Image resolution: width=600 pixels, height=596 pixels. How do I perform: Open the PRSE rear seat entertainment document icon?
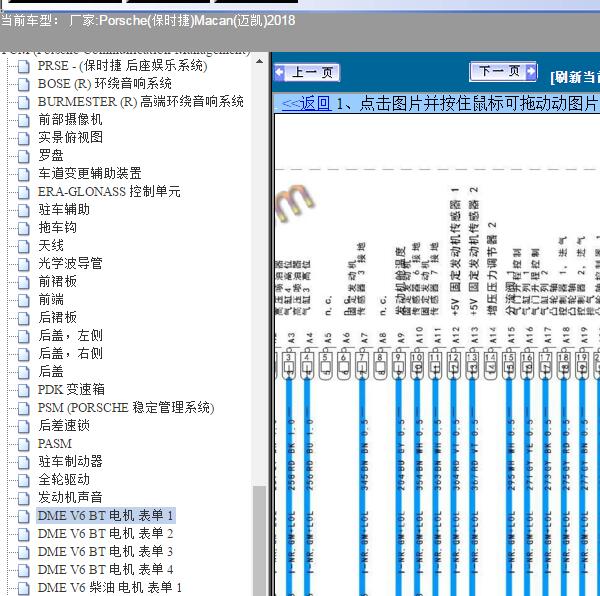click(23, 67)
